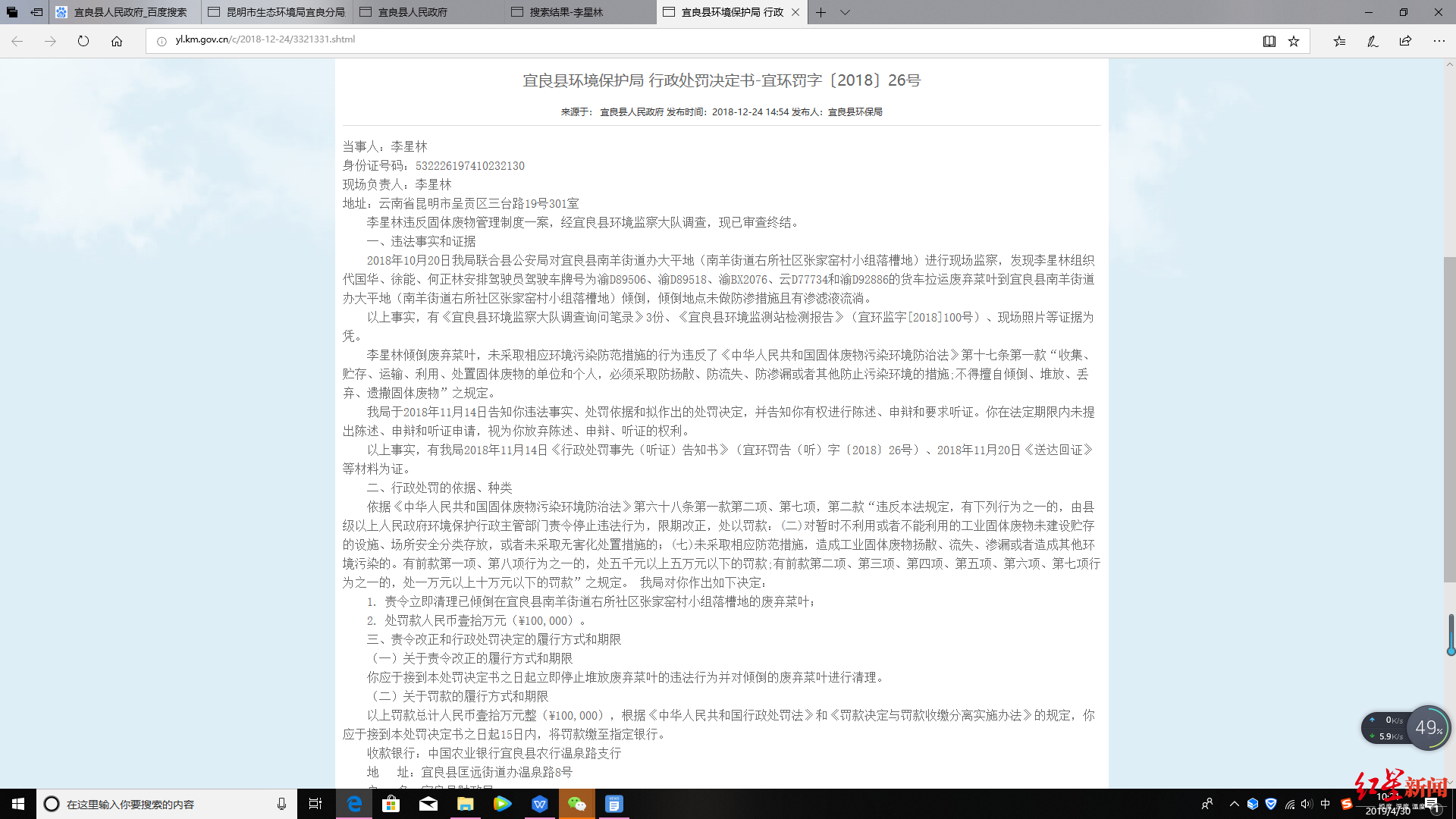Open Edge settings and more menu
1456x819 pixels.
click(1439, 41)
